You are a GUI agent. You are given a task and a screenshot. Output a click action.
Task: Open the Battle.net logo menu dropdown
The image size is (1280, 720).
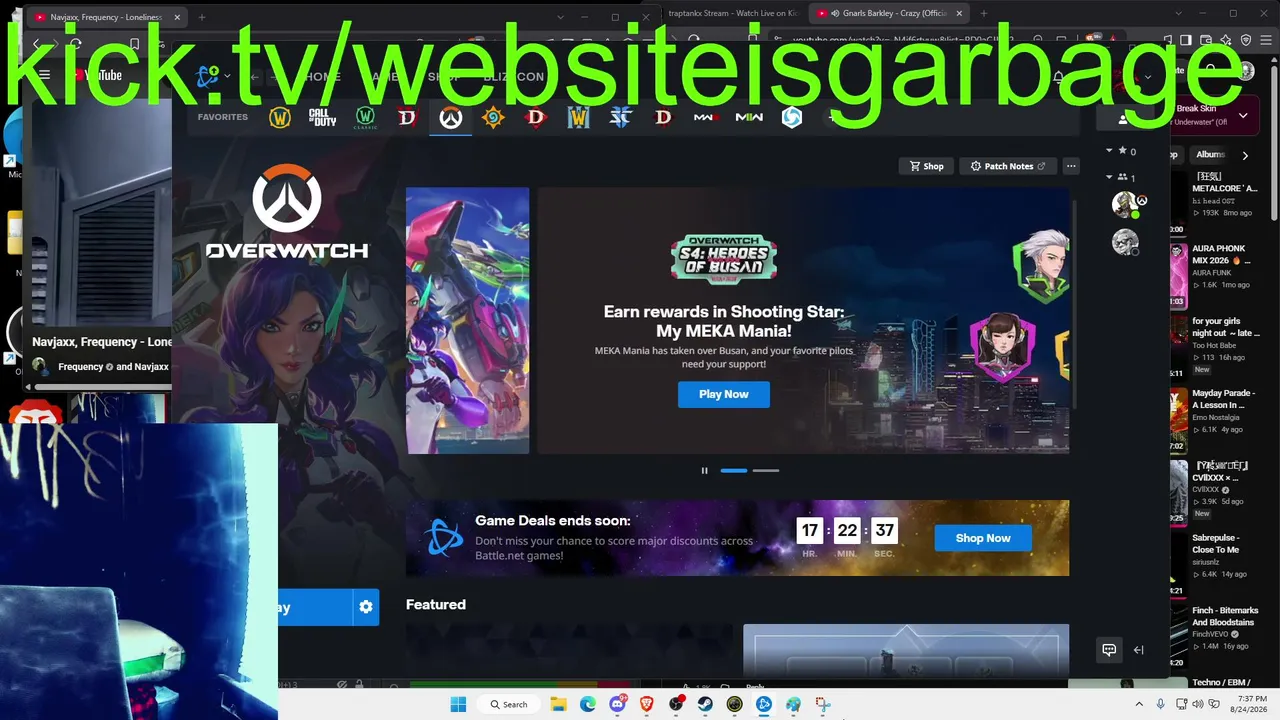(x=213, y=76)
